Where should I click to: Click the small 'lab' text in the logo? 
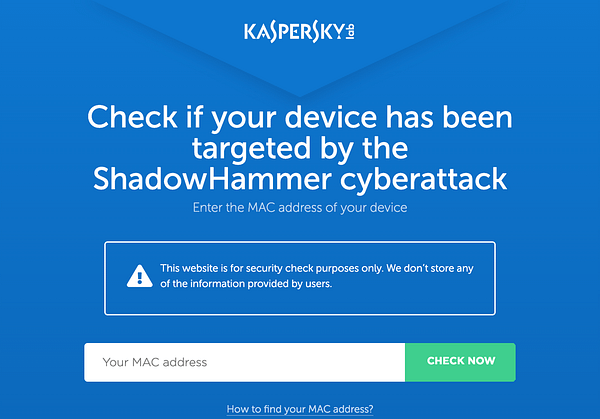350,32
